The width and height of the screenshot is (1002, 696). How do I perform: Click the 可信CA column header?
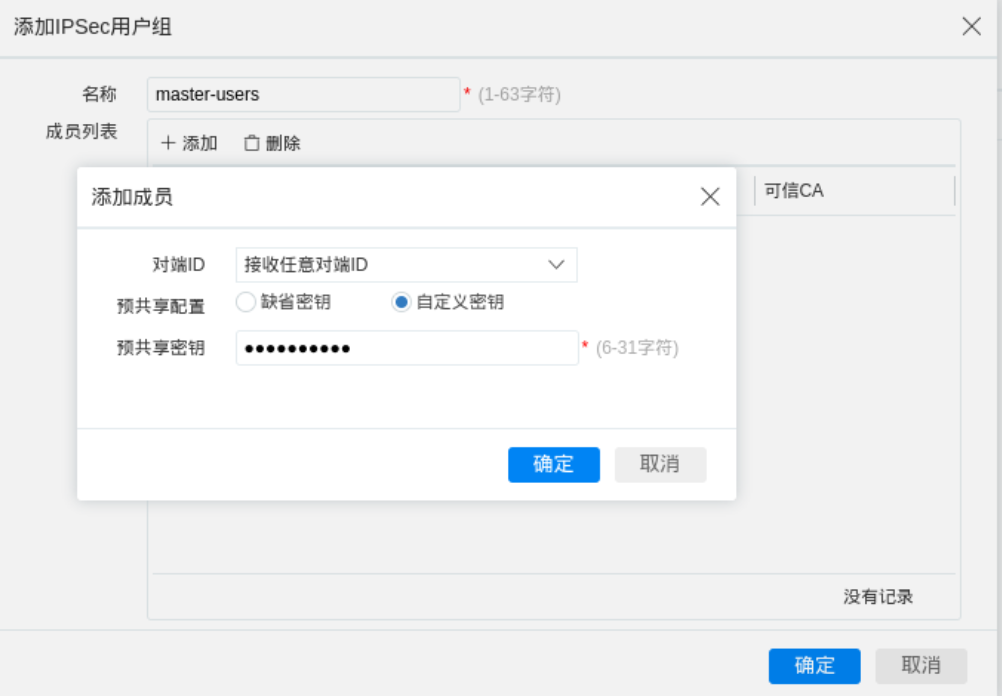coord(794,190)
